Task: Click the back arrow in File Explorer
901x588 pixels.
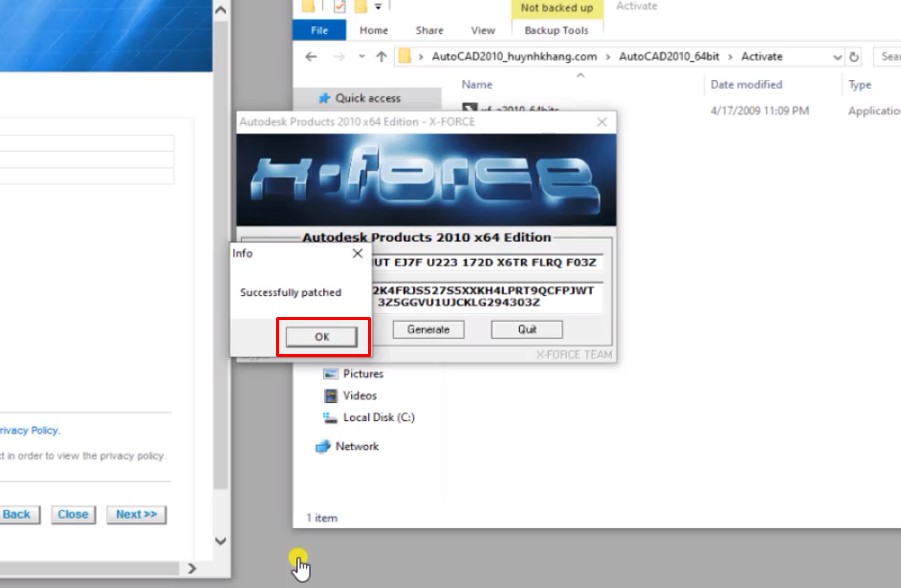Action: (311, 57)
